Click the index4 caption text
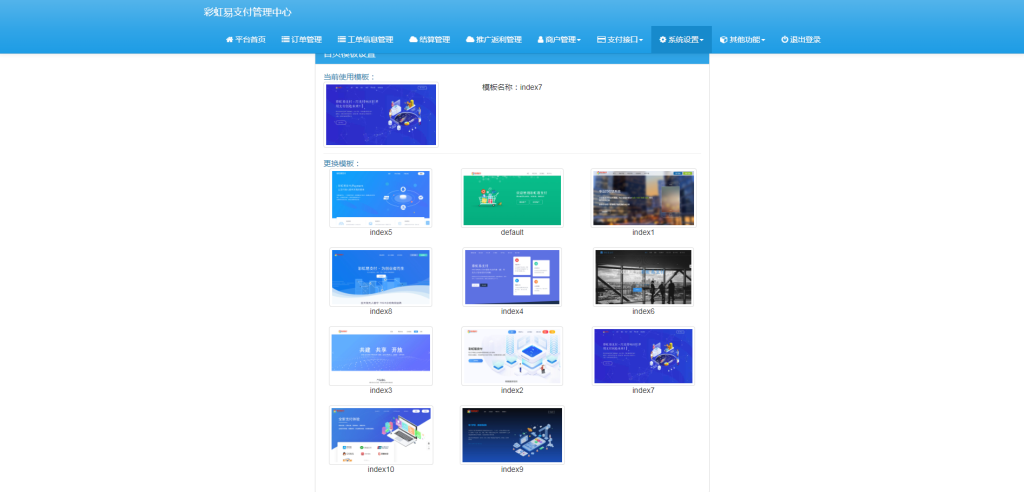Image resolution: width=1024 pixels, height=492 pixels. click(512, 312)
